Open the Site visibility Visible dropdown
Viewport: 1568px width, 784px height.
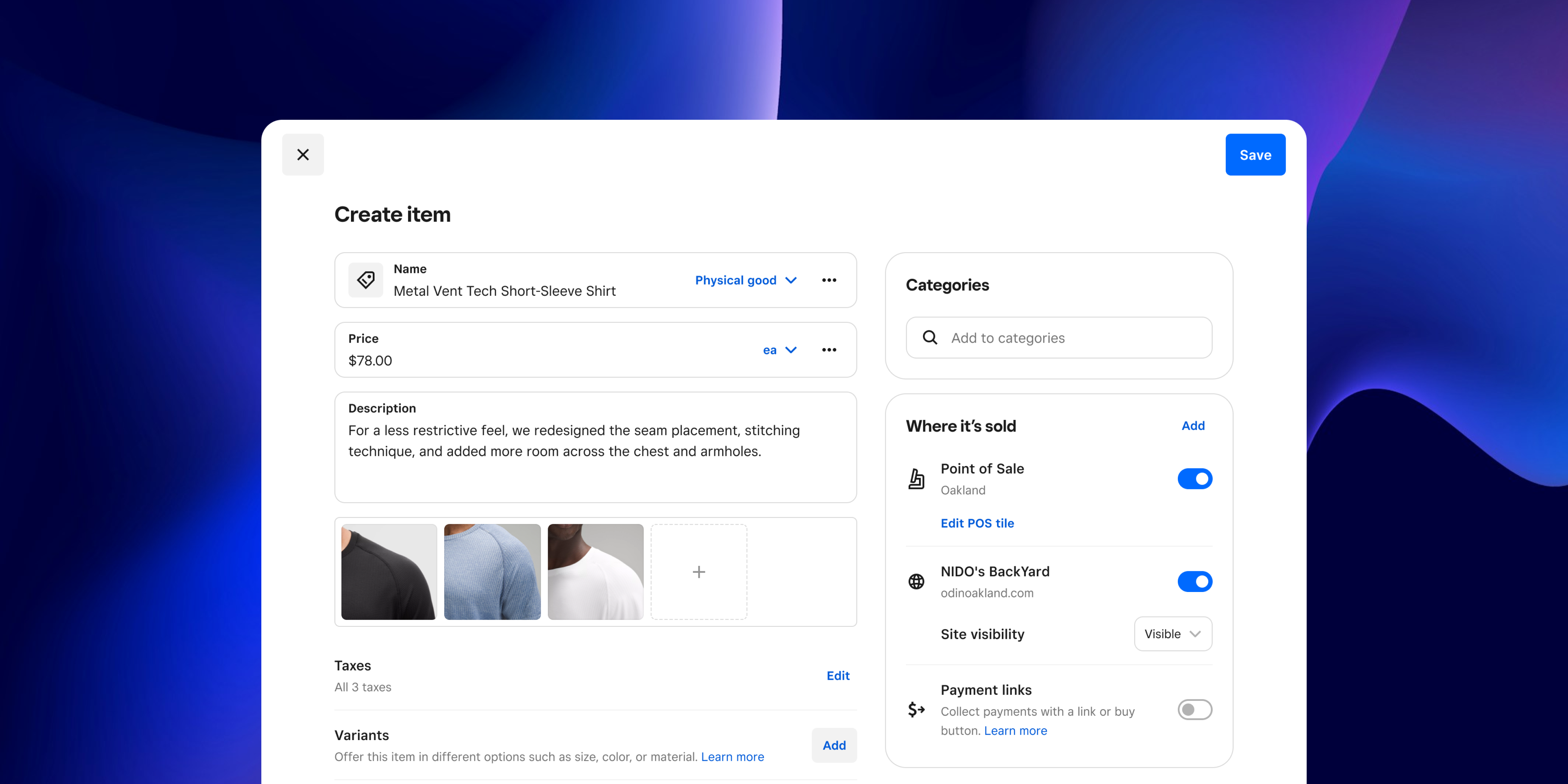coord(1173,634)
